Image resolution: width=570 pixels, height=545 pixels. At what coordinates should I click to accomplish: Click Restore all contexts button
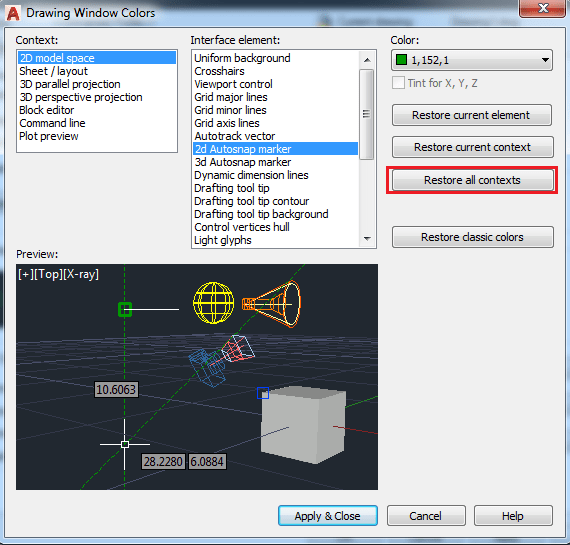pyautogui.click(x=472, y=180)
